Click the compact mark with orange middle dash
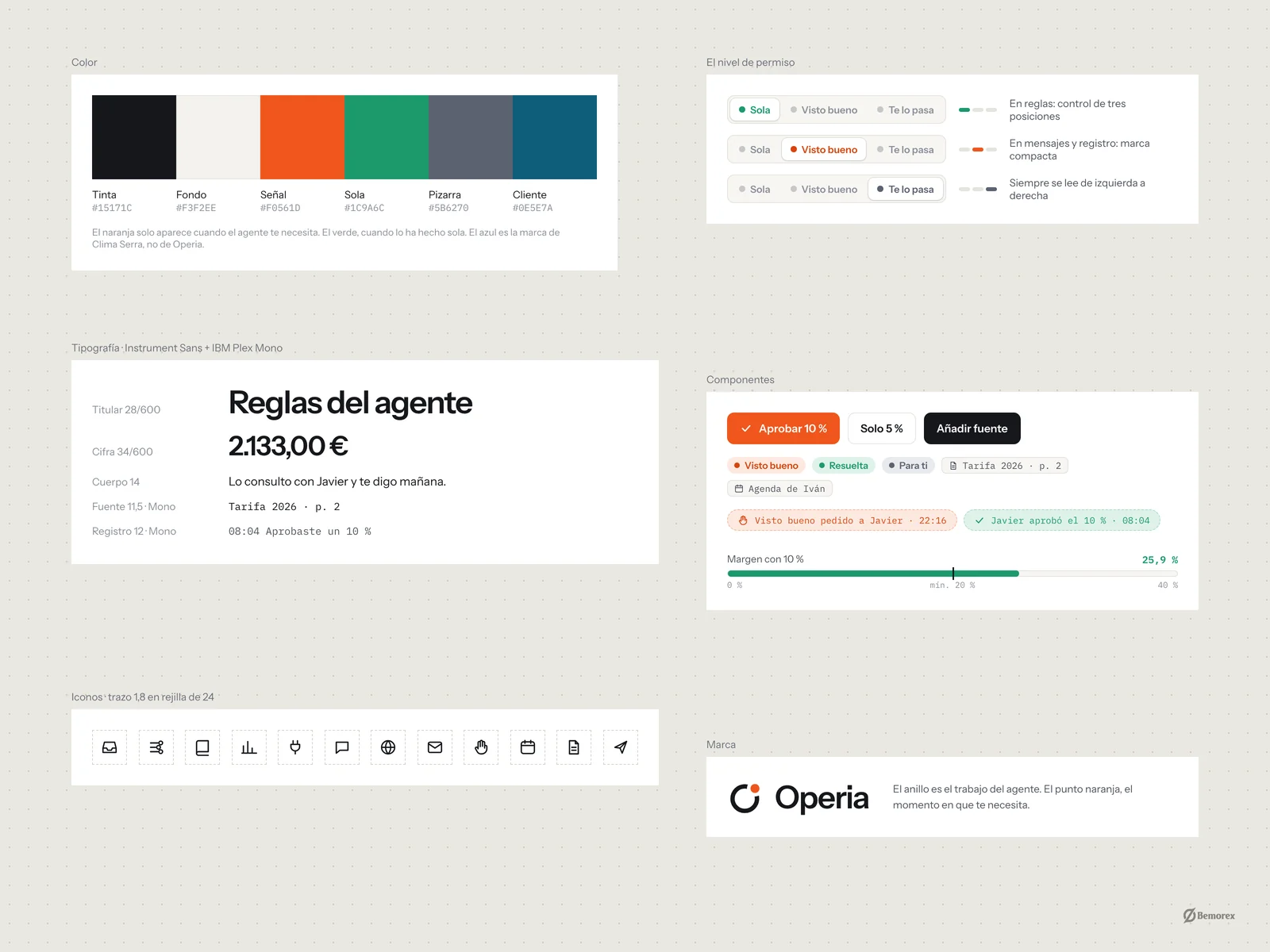Image resolution: width=1270 pixels, height=952 pixels. [x=978, y=149]
